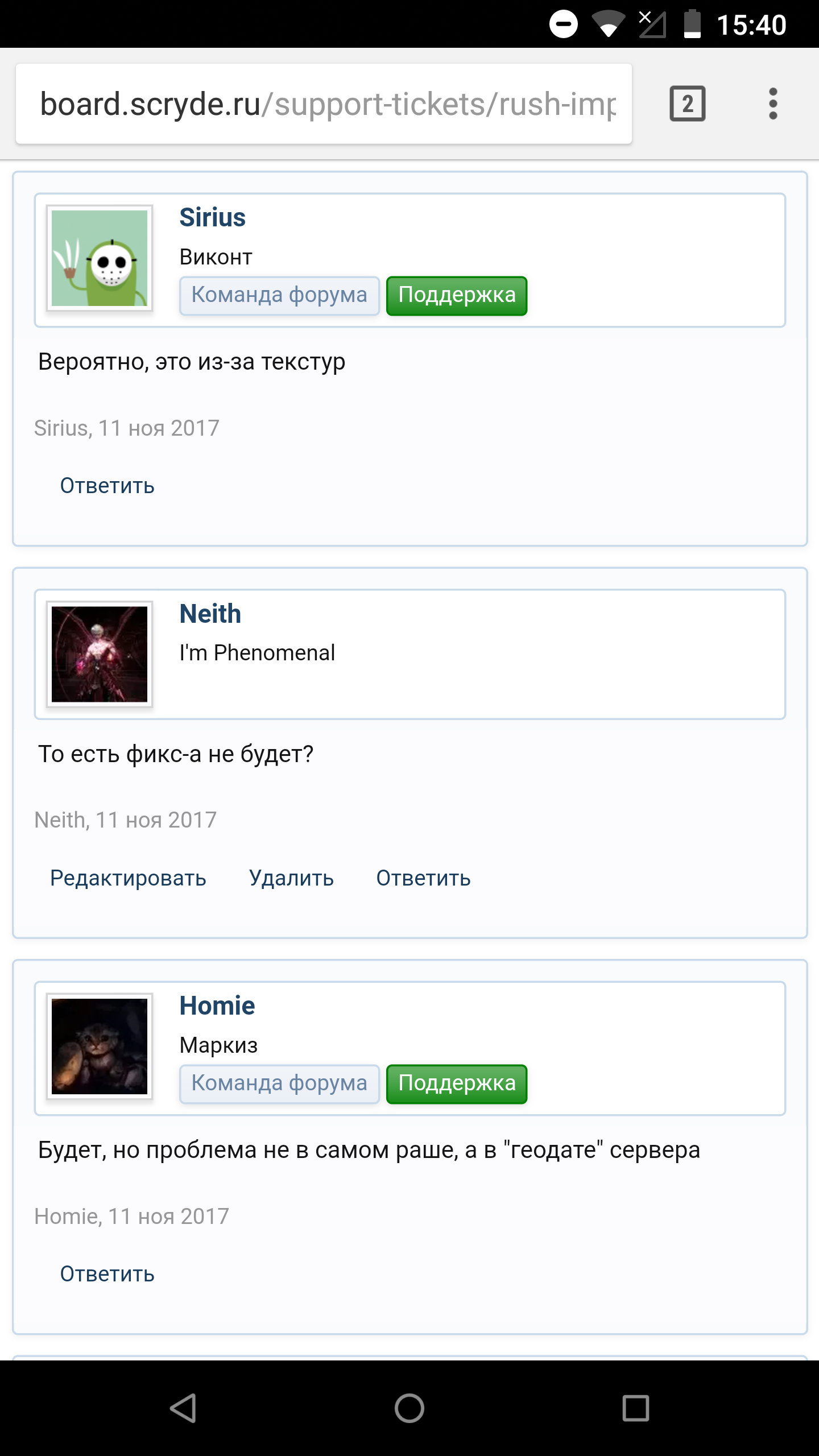The width and height of the screenshot is (819, 1456).
Task: Tap Sirius's green Поддержка badge
Action: [x=457, y=296]
